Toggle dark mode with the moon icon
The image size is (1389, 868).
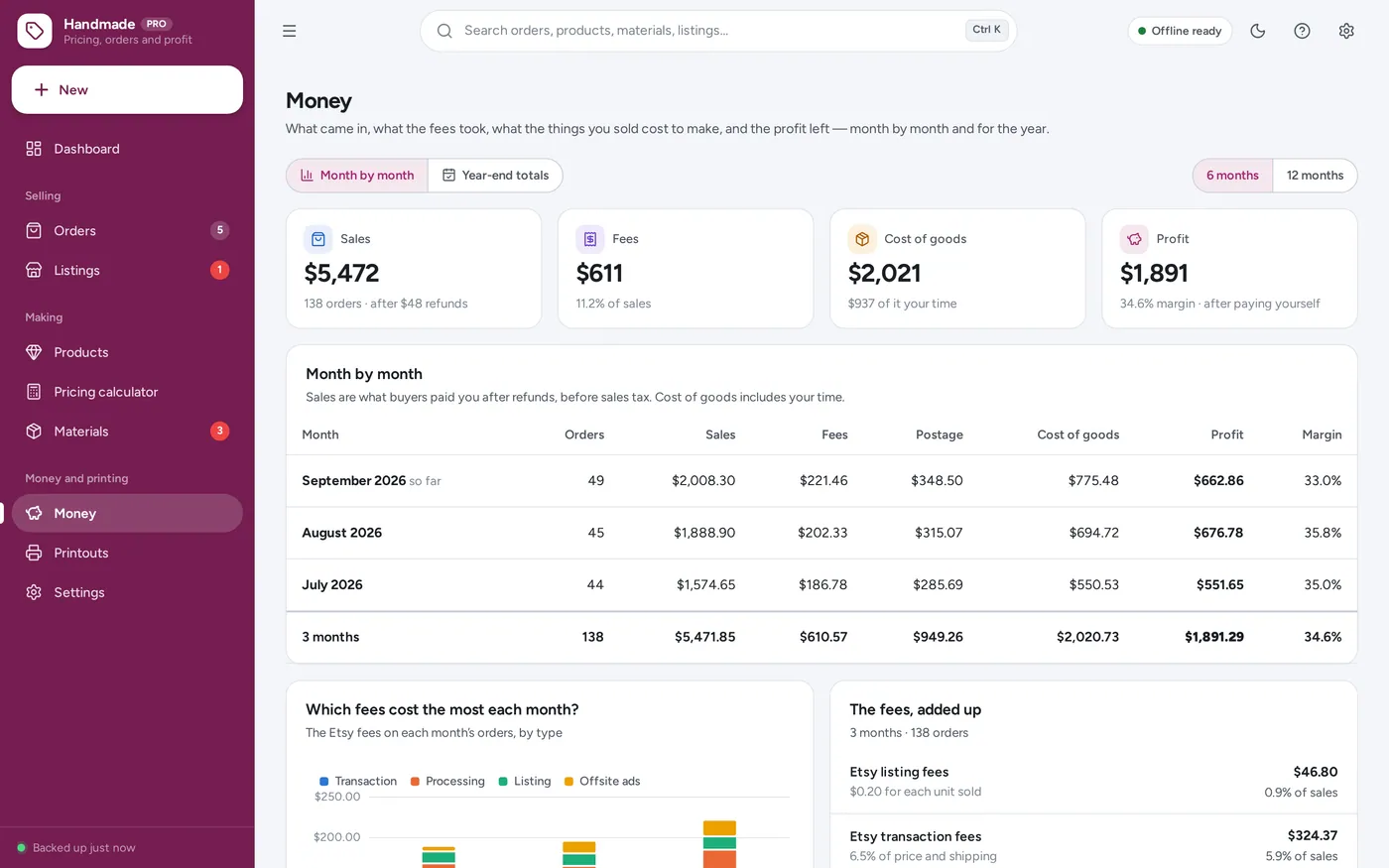pos(1258,31)
